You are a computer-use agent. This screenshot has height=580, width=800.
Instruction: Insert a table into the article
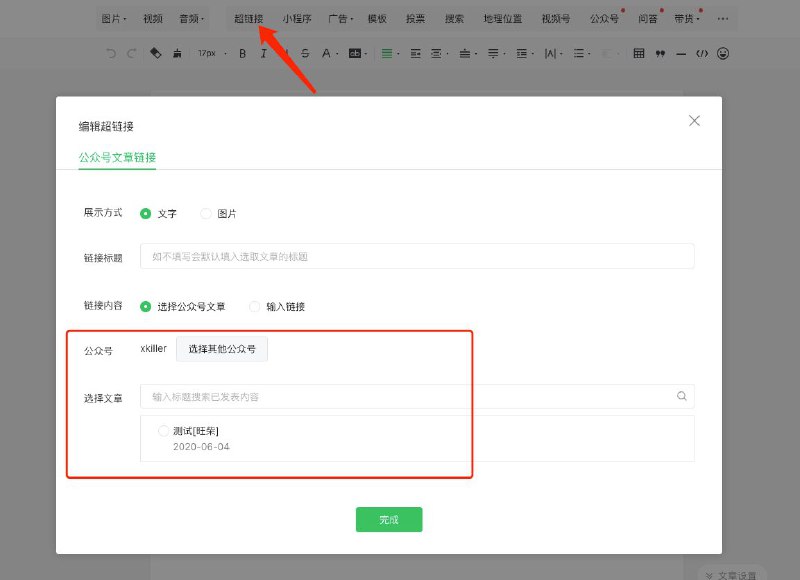point(637,53)
